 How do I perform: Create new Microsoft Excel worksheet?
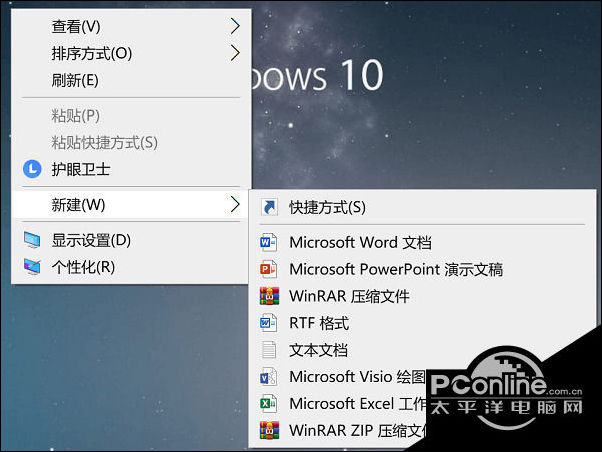coord(338,404)
